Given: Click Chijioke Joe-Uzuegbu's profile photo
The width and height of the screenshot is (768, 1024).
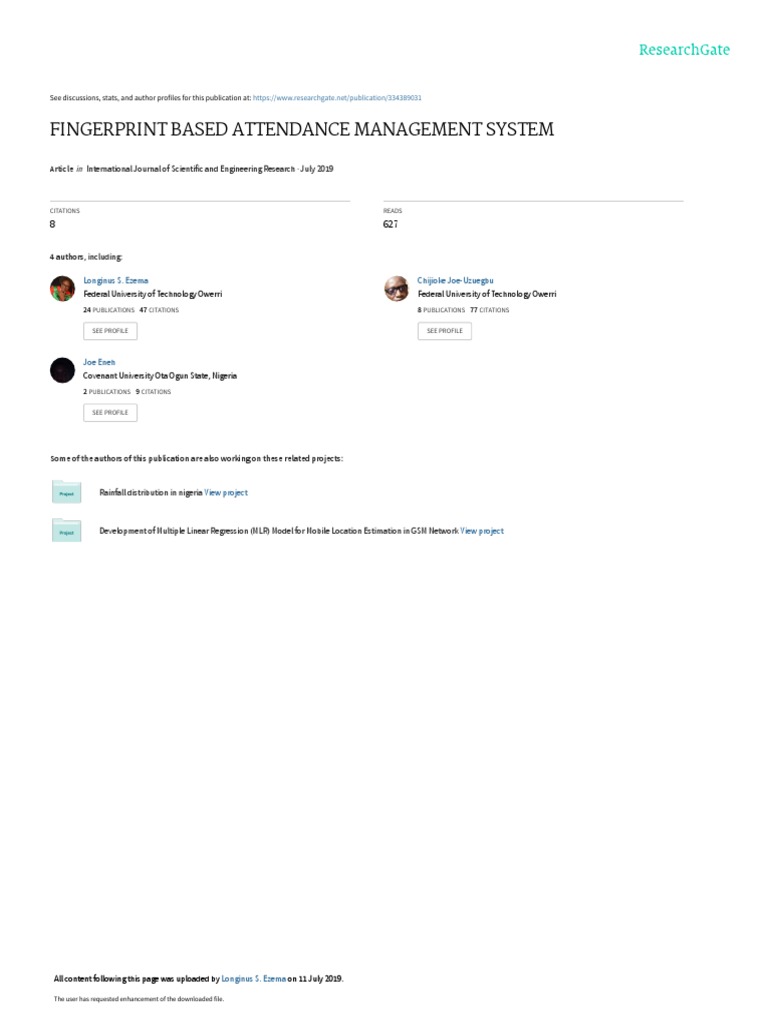Looking at the screenshot, I should point(396,288).
